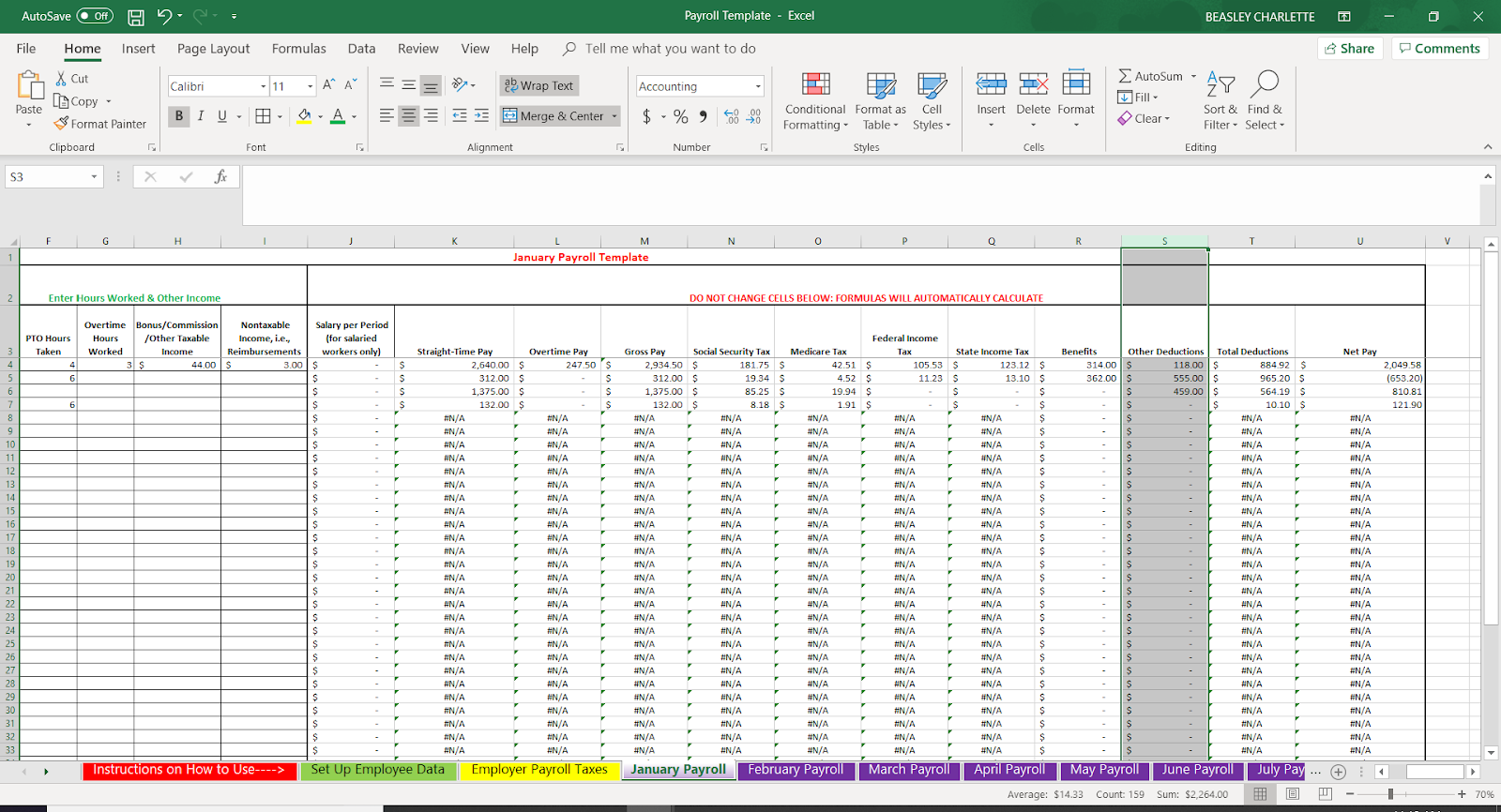This screenshot has height=812, width=1501.
Task: Switch to the Page Layout tab
Action: tap(213, 49)
